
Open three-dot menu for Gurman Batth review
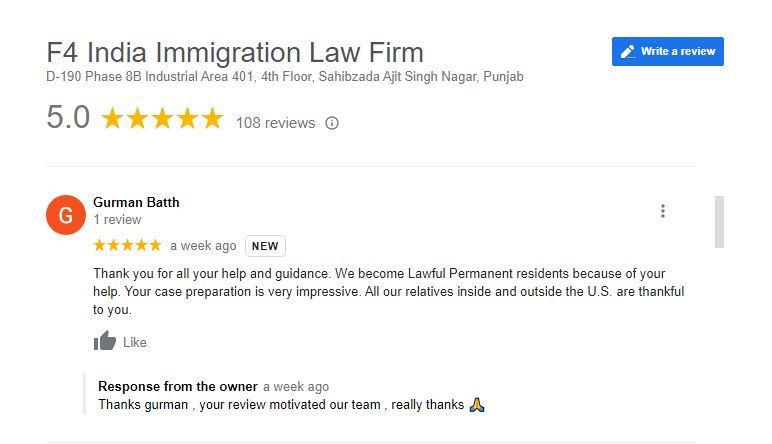(x=663, y=211)
